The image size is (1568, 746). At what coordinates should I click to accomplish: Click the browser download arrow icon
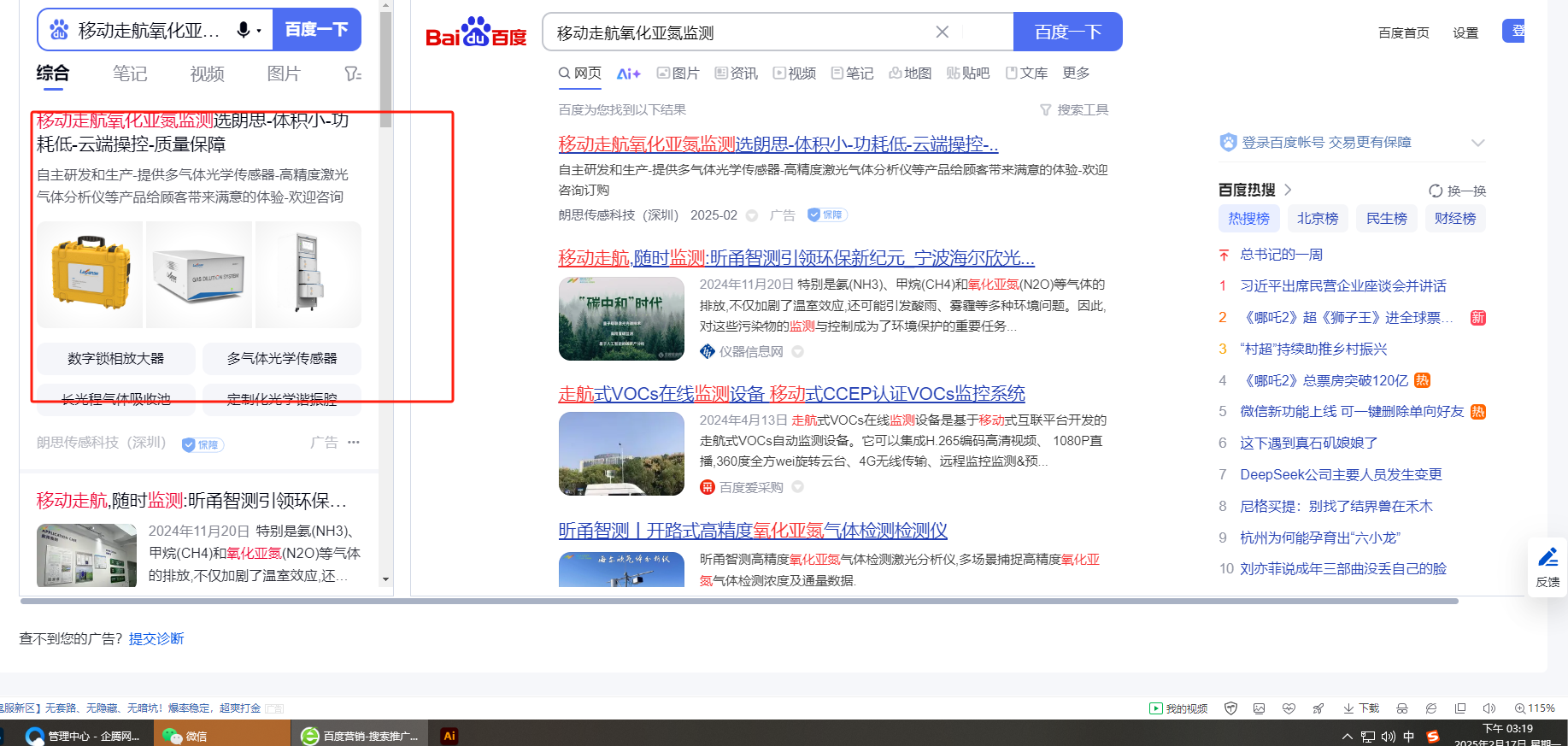click(1348, 708)
